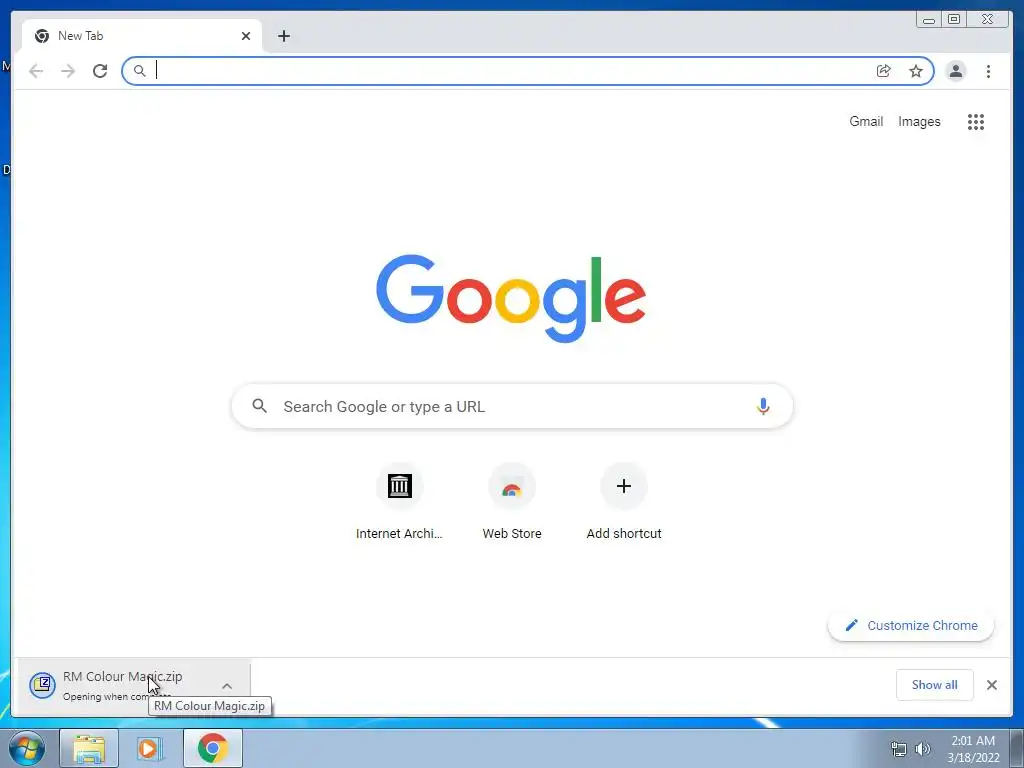Expand RM Colour Magic.zip download options
The height and width of the screenshot is (768, 1024).
227,686
